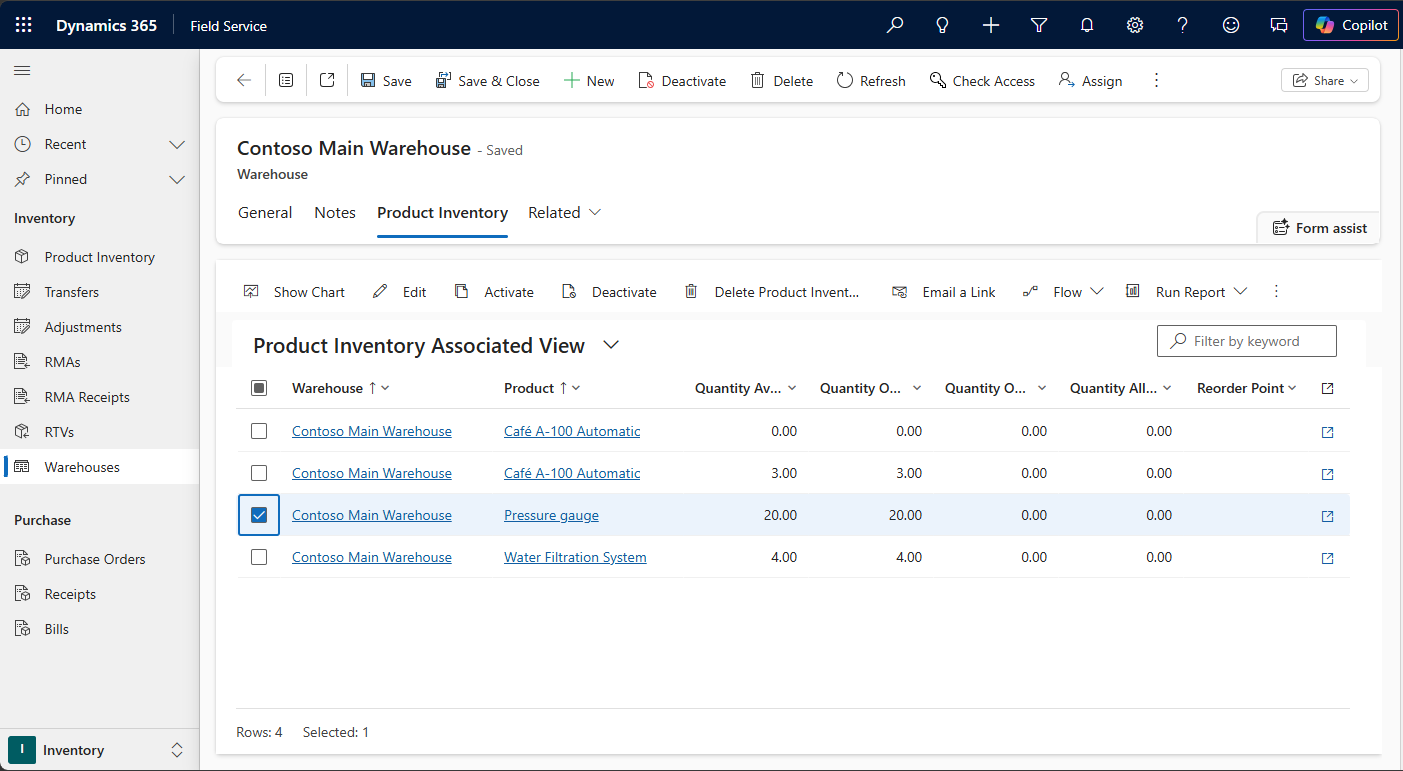Open Form assist panel
This screenshot has height=771, width=1403.
click(1319, 228)
